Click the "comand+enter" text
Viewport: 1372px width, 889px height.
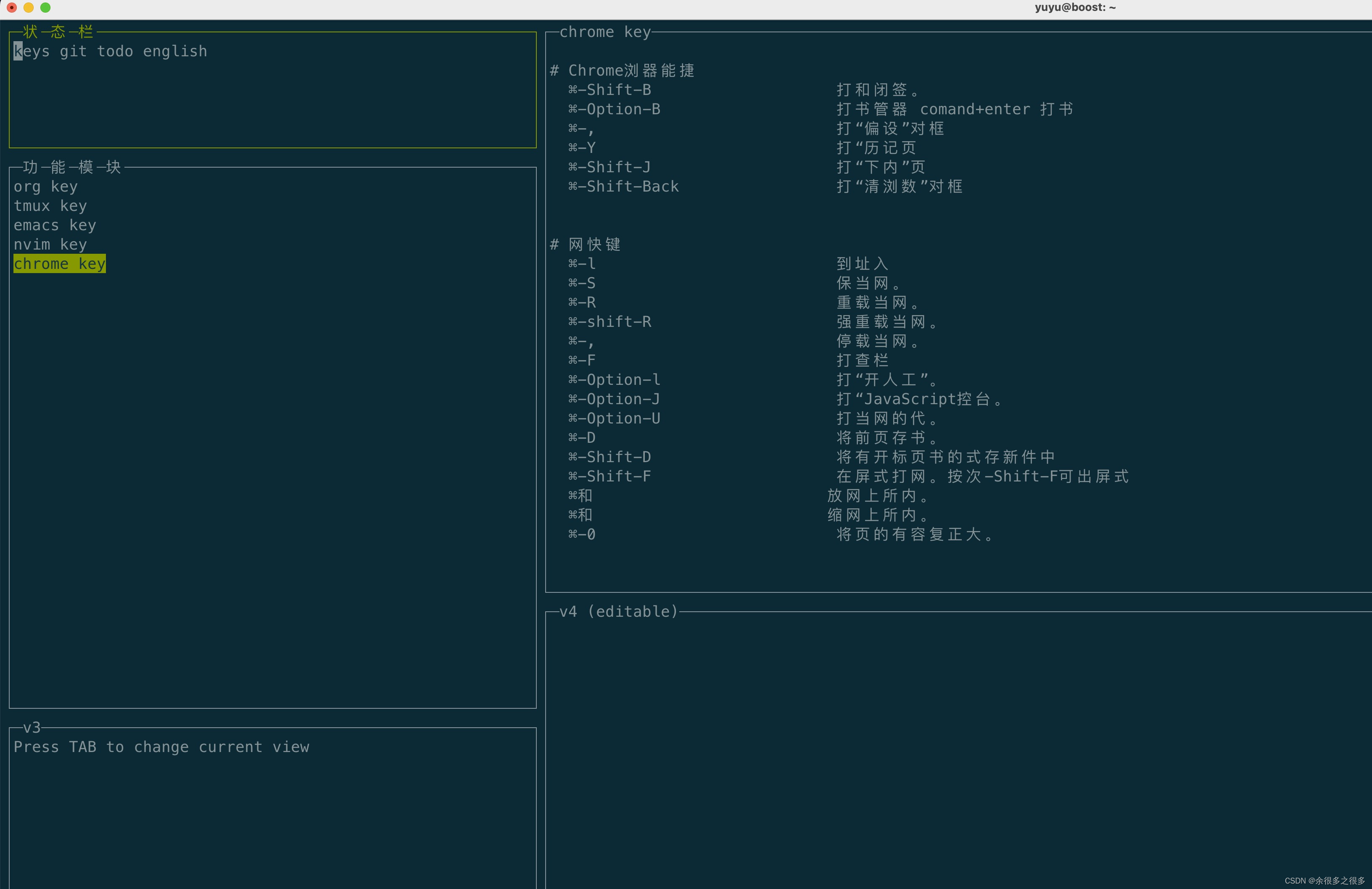975,110
